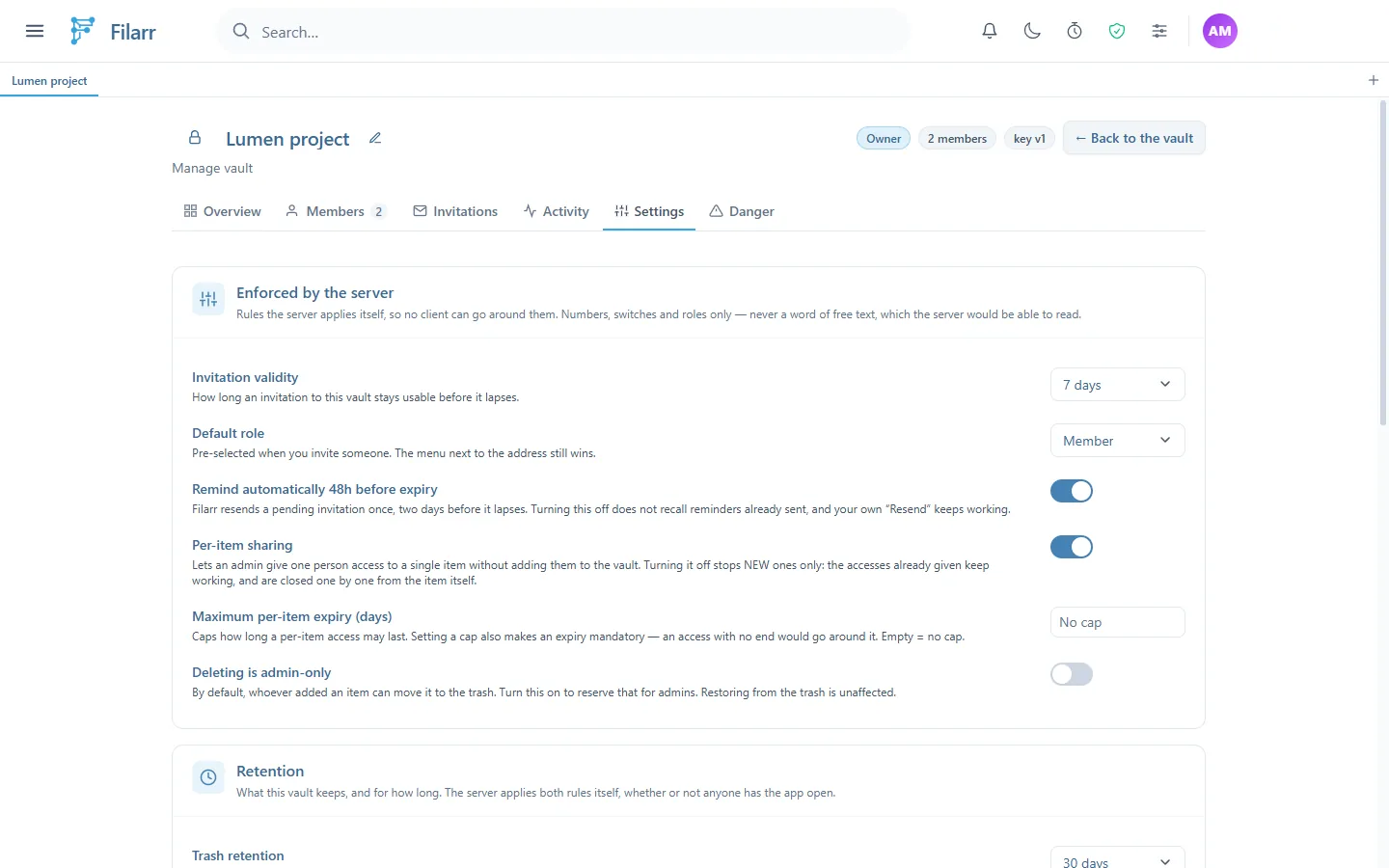Click the vault lock icon
Image resolution: width=1389 pixels, height=868 pixels.
point(195,138)
